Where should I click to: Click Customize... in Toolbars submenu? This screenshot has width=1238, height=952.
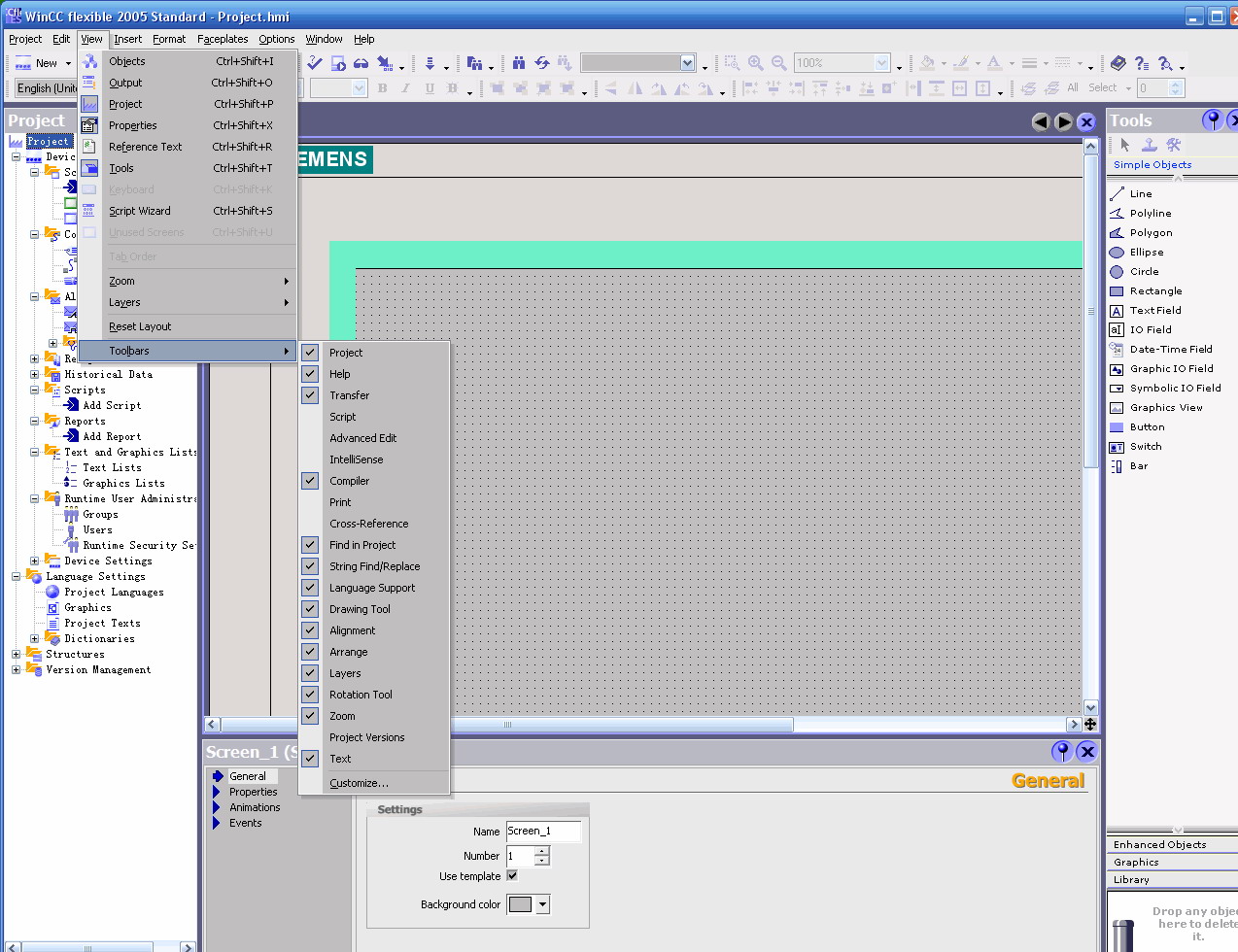pos(374,783)
